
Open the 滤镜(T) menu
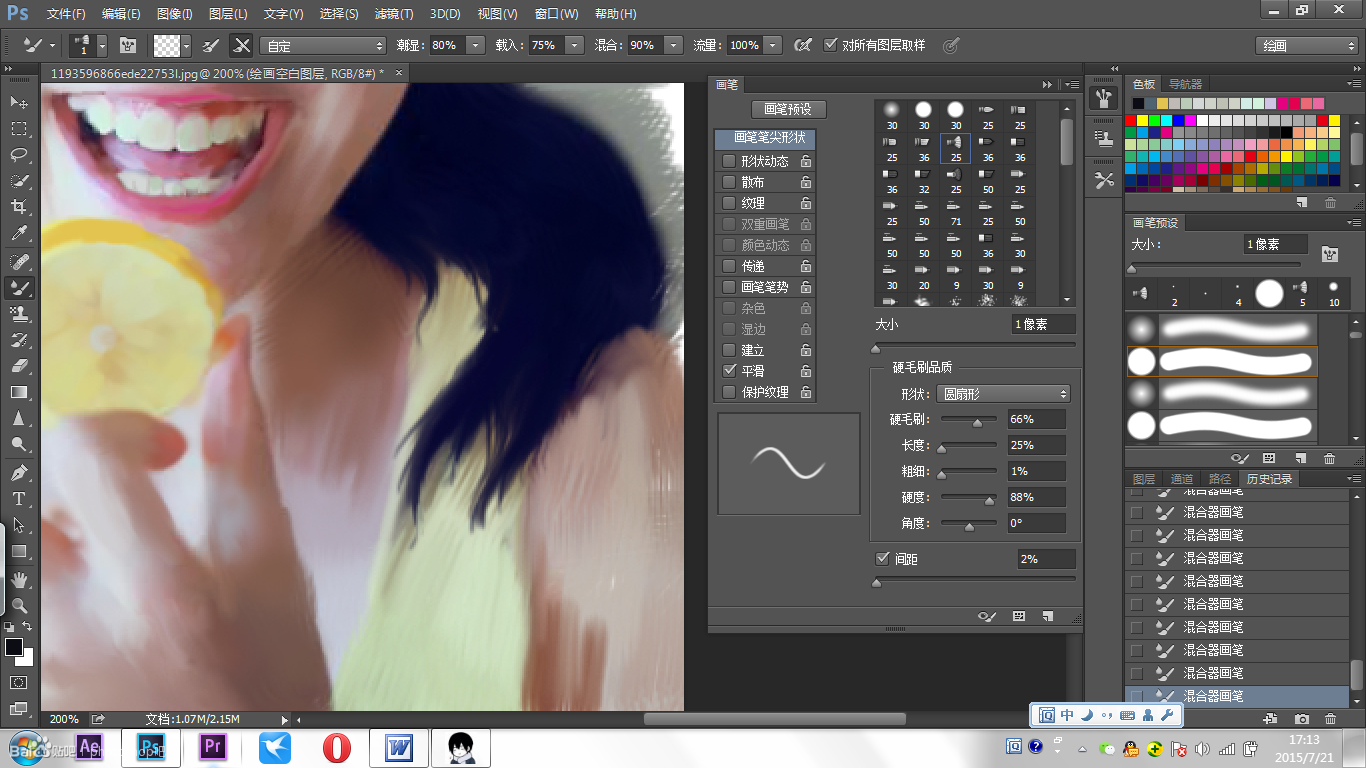coord(393,14)
